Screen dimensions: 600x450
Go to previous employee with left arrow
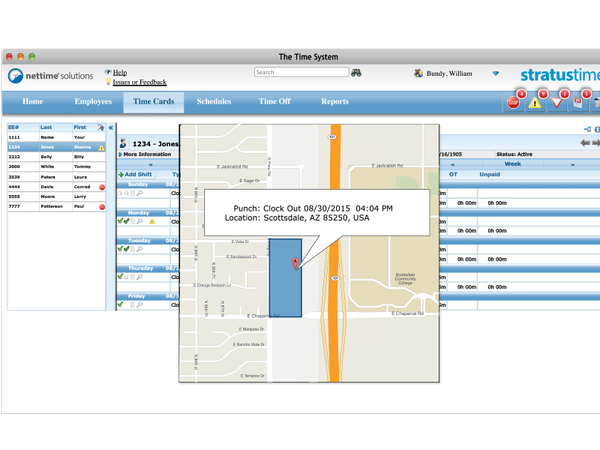click(585, 143)
